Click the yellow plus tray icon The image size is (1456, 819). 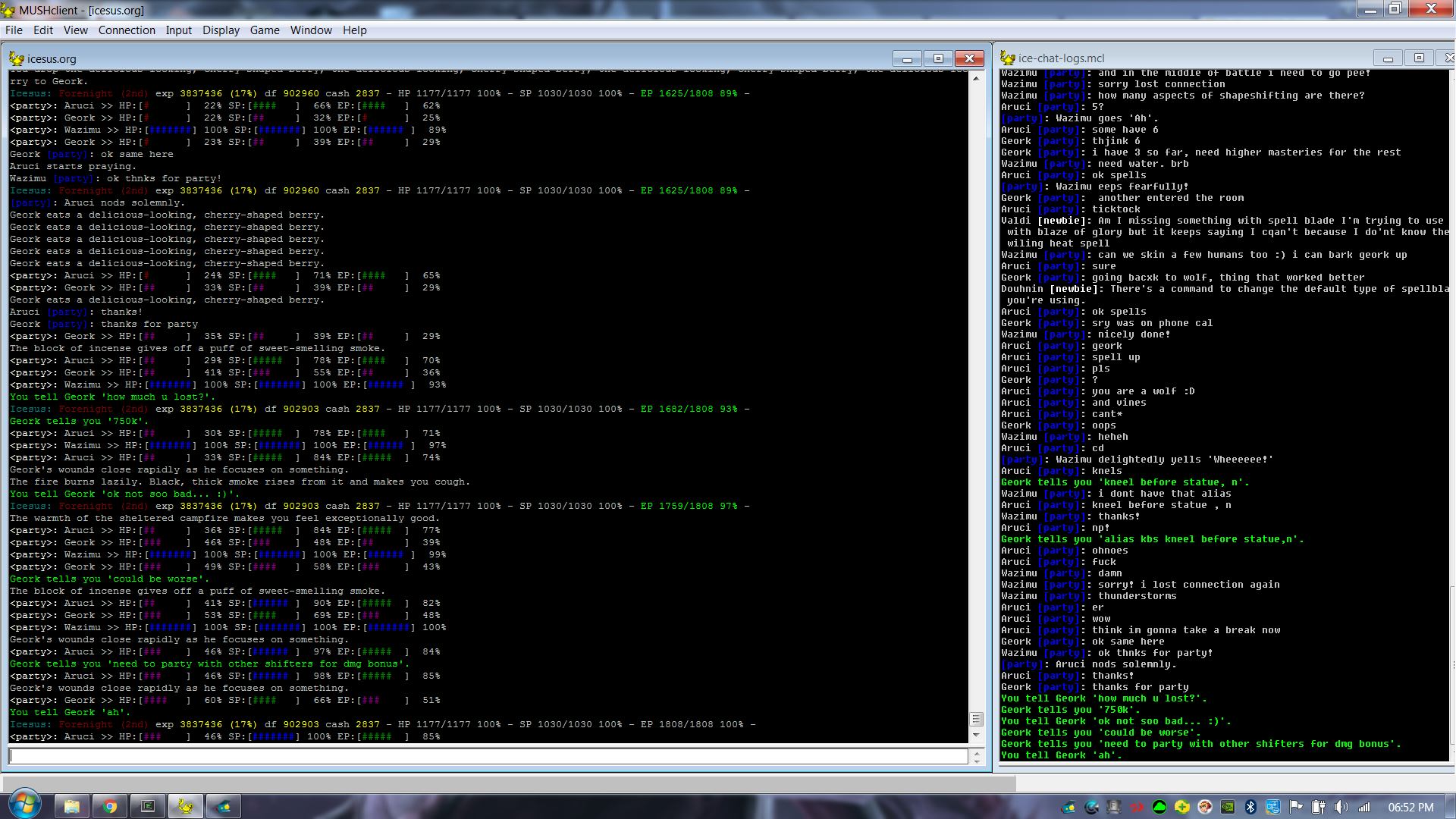(1182, 807)
